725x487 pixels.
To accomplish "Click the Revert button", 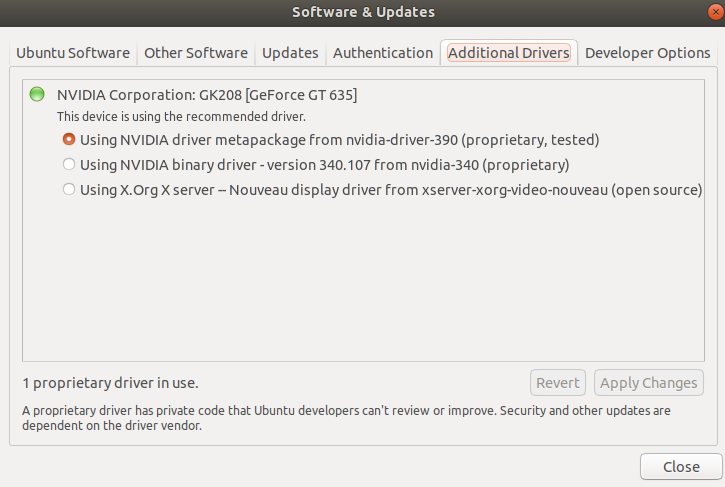I will pyautogui.click(x=558, y=383).
